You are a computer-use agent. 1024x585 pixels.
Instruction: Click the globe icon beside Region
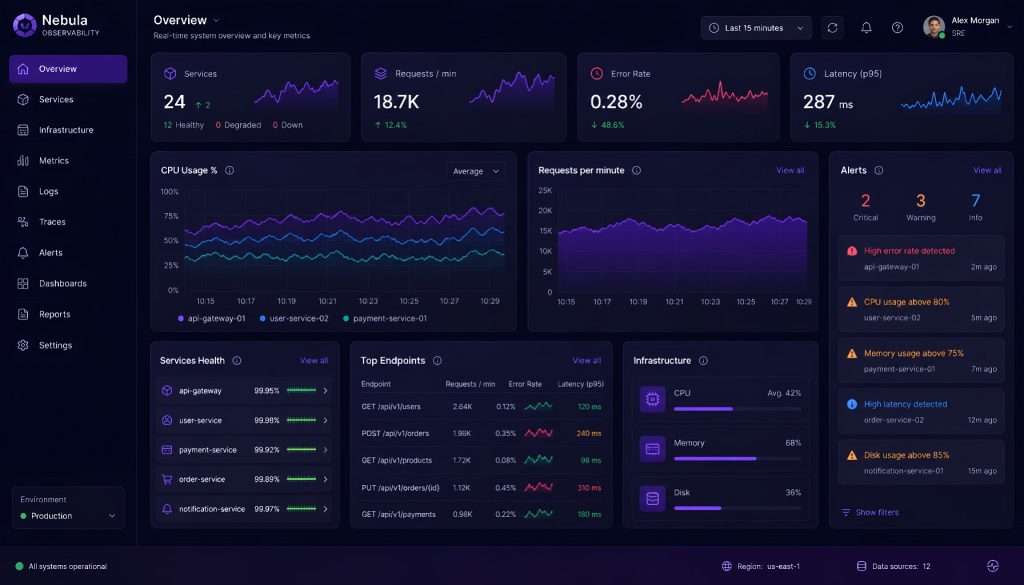pos(726,566)
